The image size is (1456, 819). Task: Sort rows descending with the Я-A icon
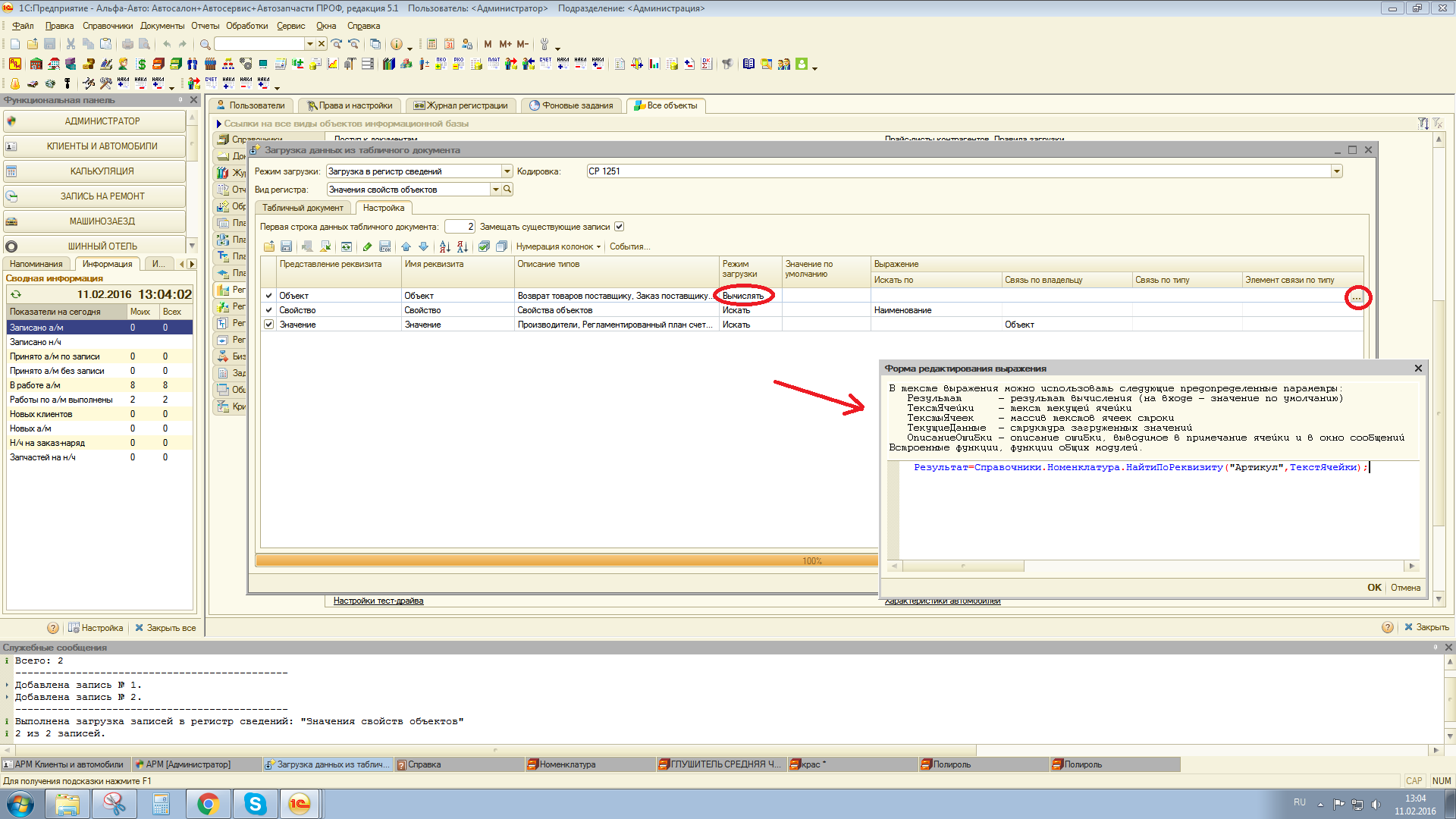point(462,246)
